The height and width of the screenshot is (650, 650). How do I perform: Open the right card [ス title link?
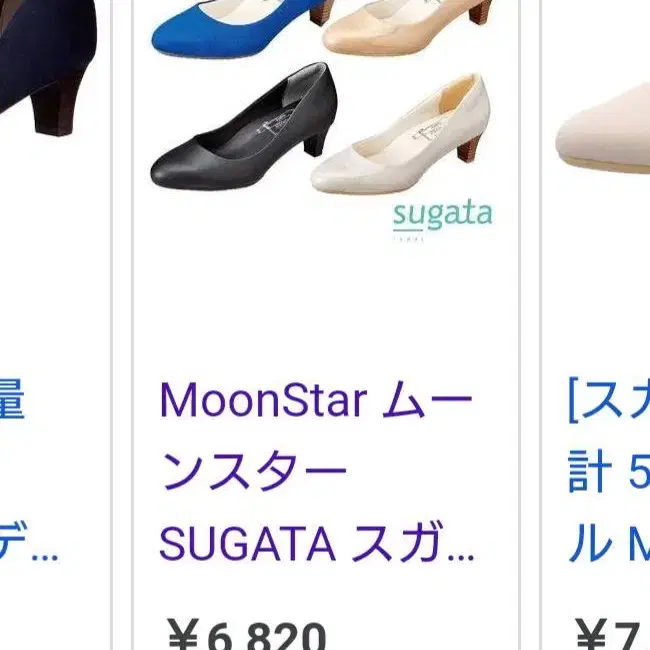(609, 400)
